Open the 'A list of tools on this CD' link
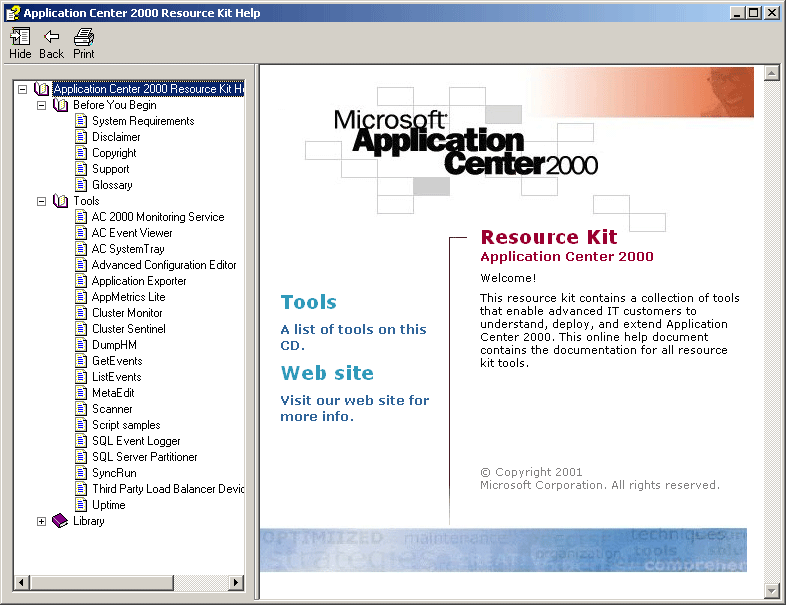The width and height of the screenshot is (786, 605). point(353,337)
